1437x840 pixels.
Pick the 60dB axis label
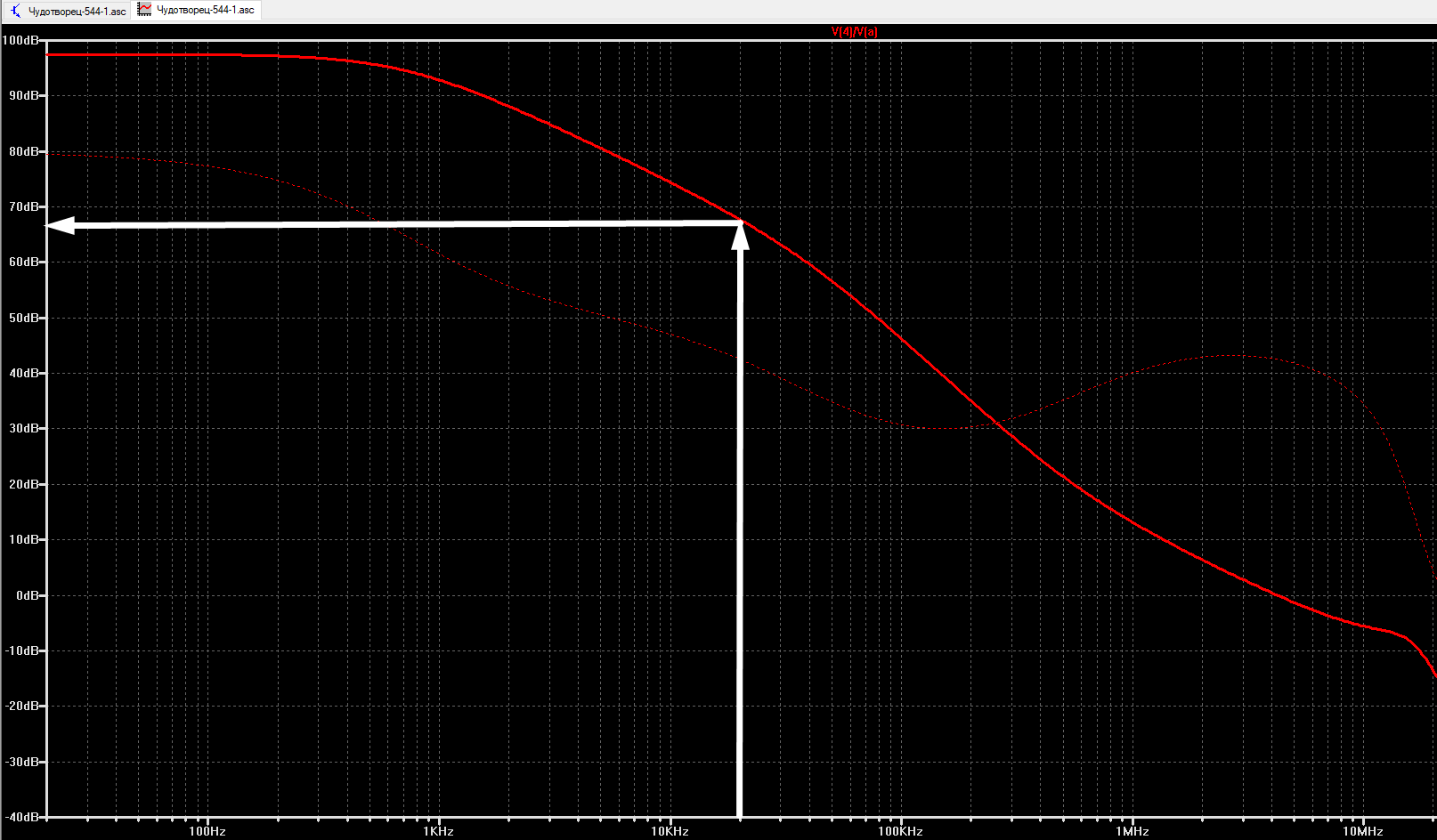pos(24,262)
